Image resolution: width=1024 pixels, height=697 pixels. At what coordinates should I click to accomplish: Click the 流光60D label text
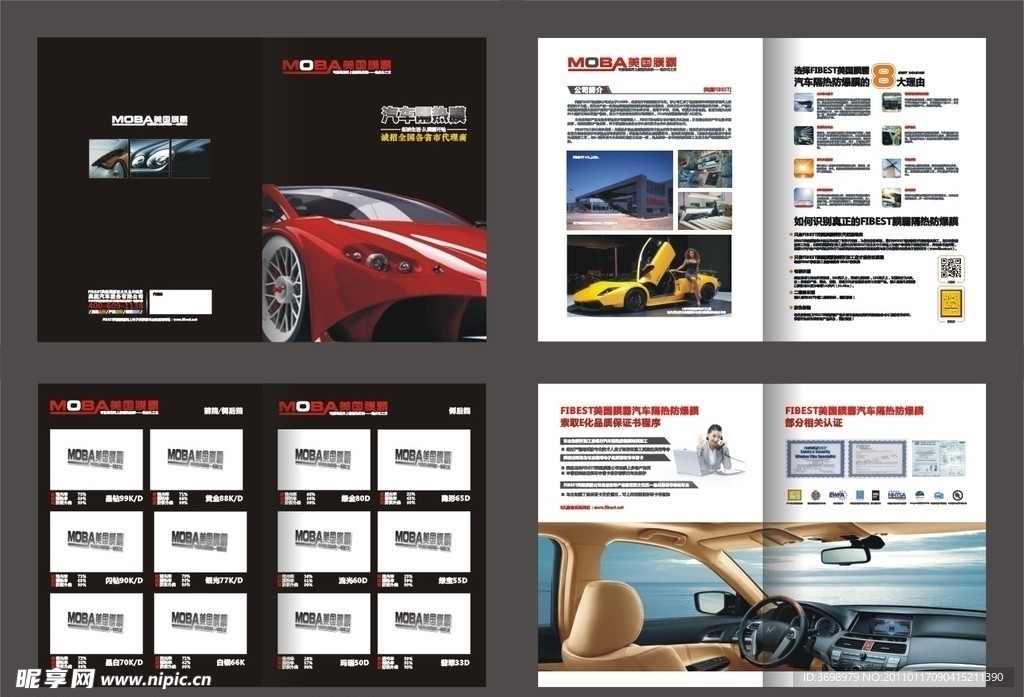[354, 580]
